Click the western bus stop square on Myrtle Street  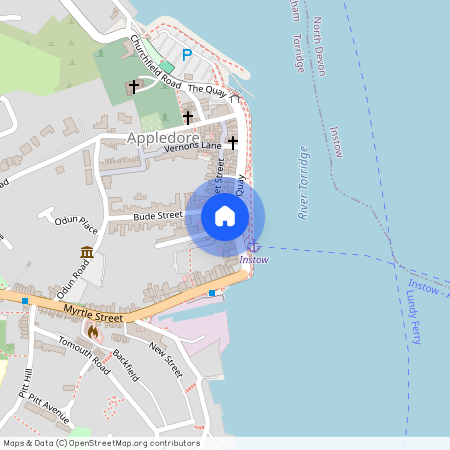(25, 301)
